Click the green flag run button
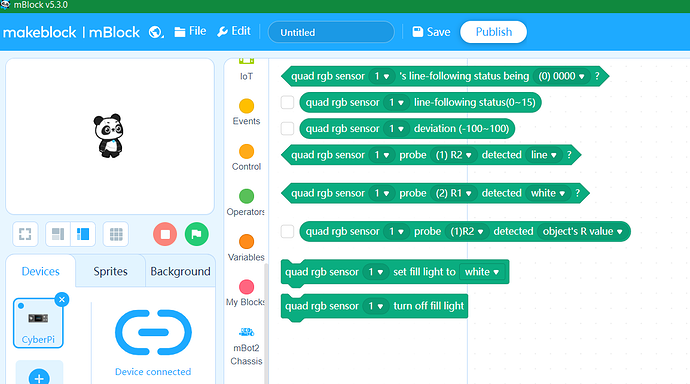Image resolution: width=690 pixels, height=384 pixels. pos(197,234)
